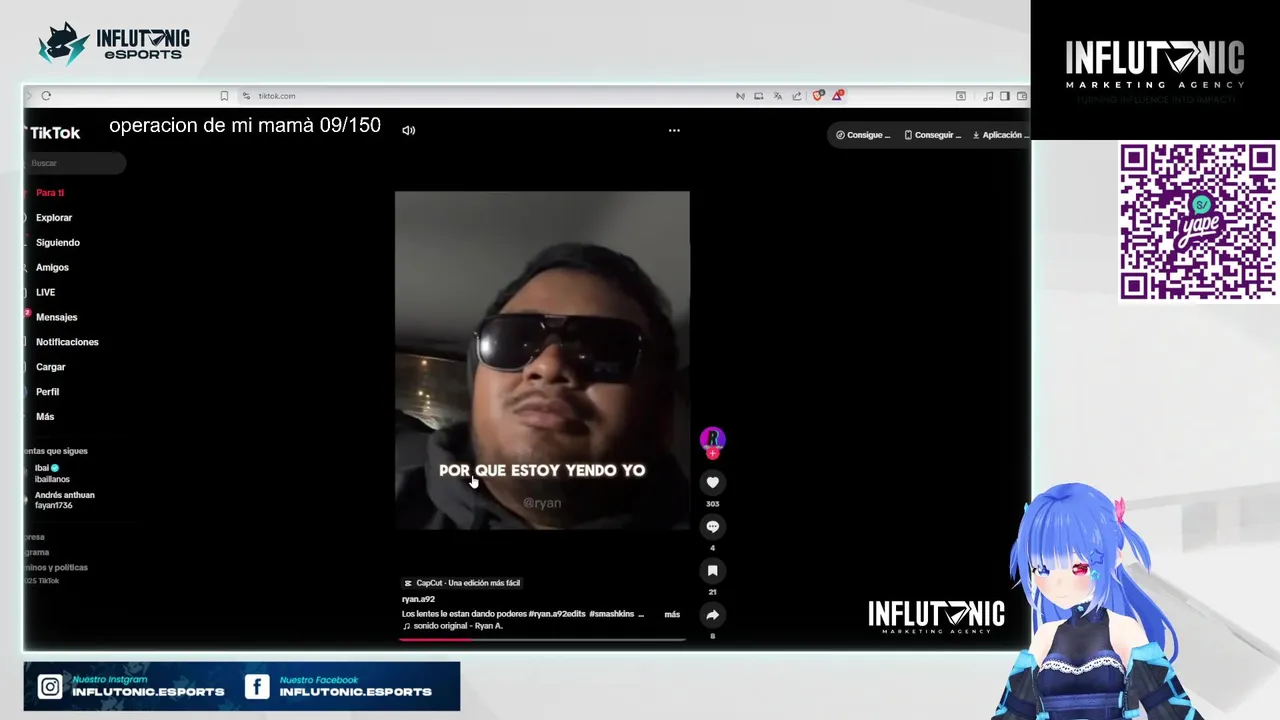Open comments with the speech bubble icon
Screen dimensions: 1280x720
pos(712,526)
